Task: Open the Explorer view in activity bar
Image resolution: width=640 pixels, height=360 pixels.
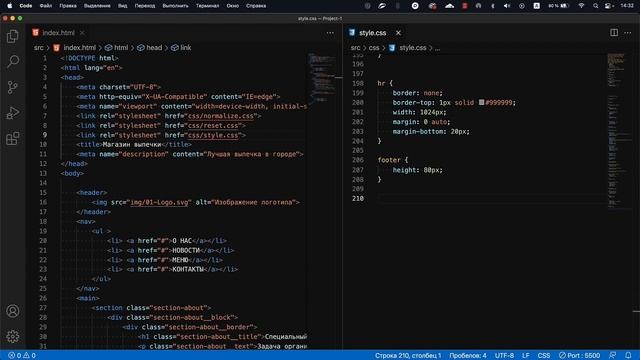Action: (13, 36)
